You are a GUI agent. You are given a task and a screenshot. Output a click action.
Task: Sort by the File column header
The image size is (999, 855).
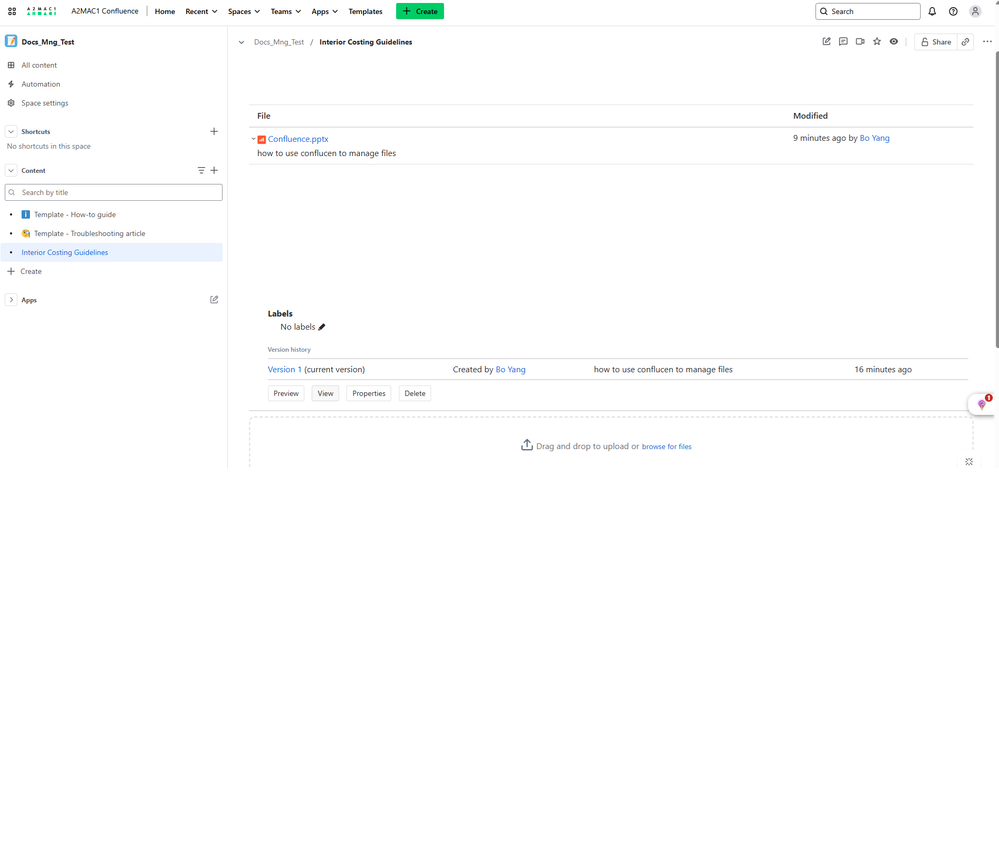coord(264,116)
